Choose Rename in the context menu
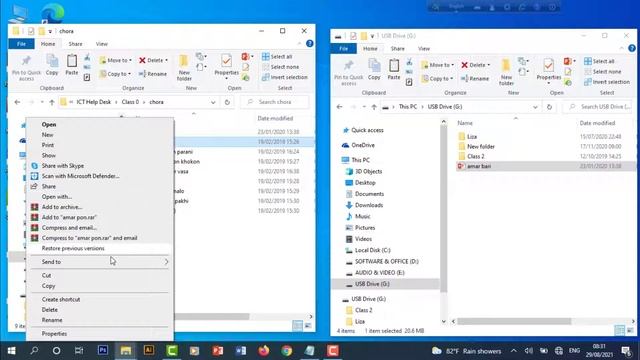Screen dimensions: 640x360 (x=52, y=320)
